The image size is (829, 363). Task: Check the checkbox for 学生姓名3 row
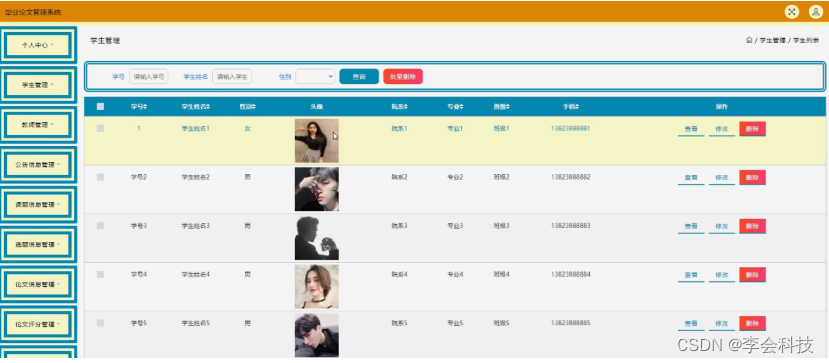100,226
